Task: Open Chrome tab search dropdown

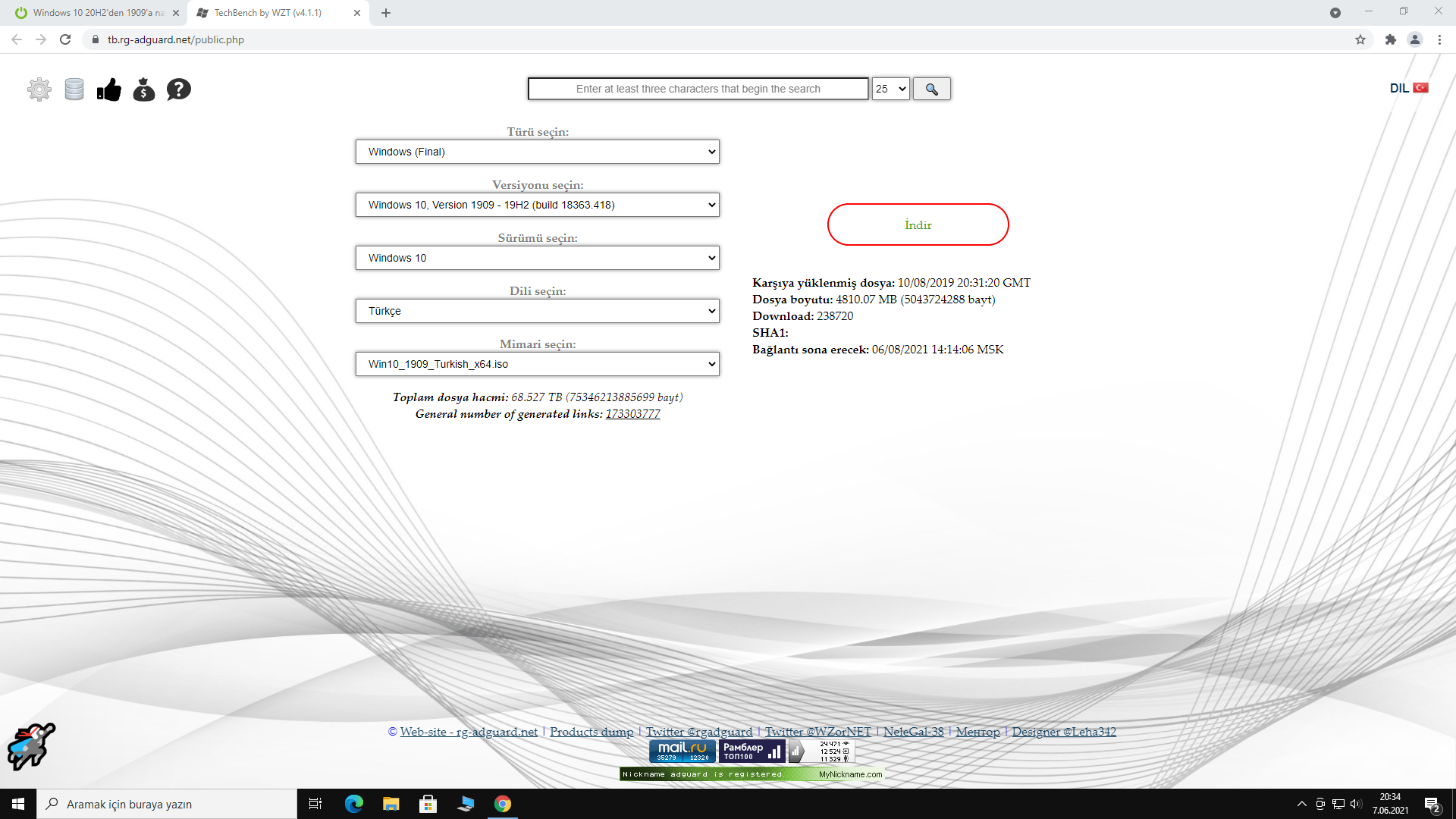Action: 1335,12
